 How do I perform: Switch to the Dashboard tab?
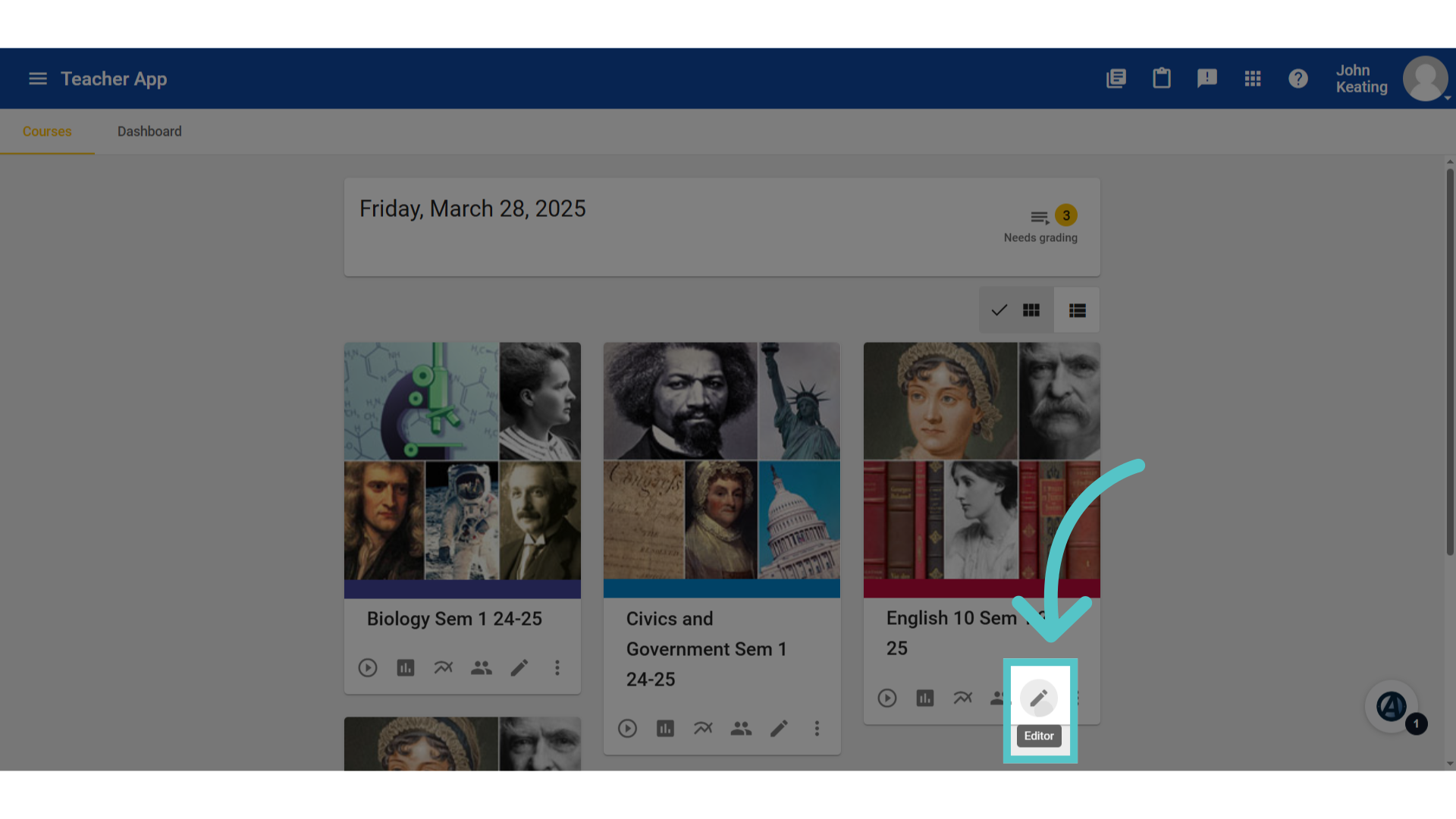click(149, 132)
